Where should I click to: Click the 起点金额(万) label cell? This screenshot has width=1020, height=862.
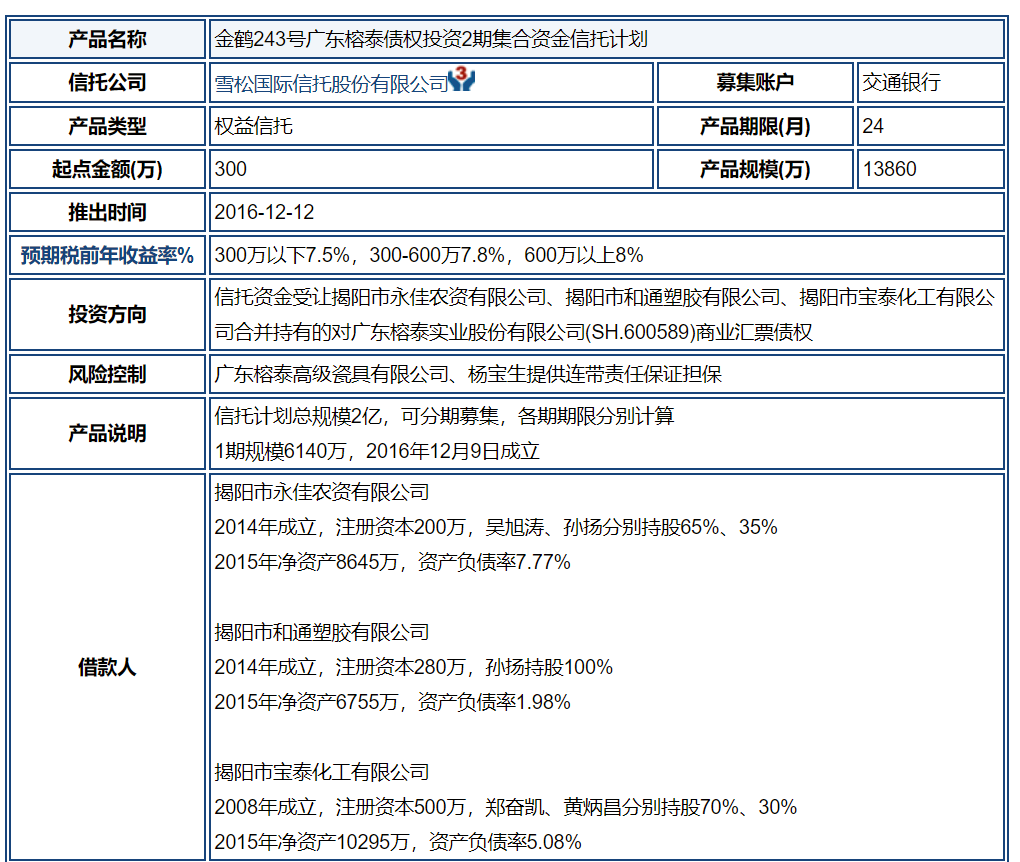(106, 169)
